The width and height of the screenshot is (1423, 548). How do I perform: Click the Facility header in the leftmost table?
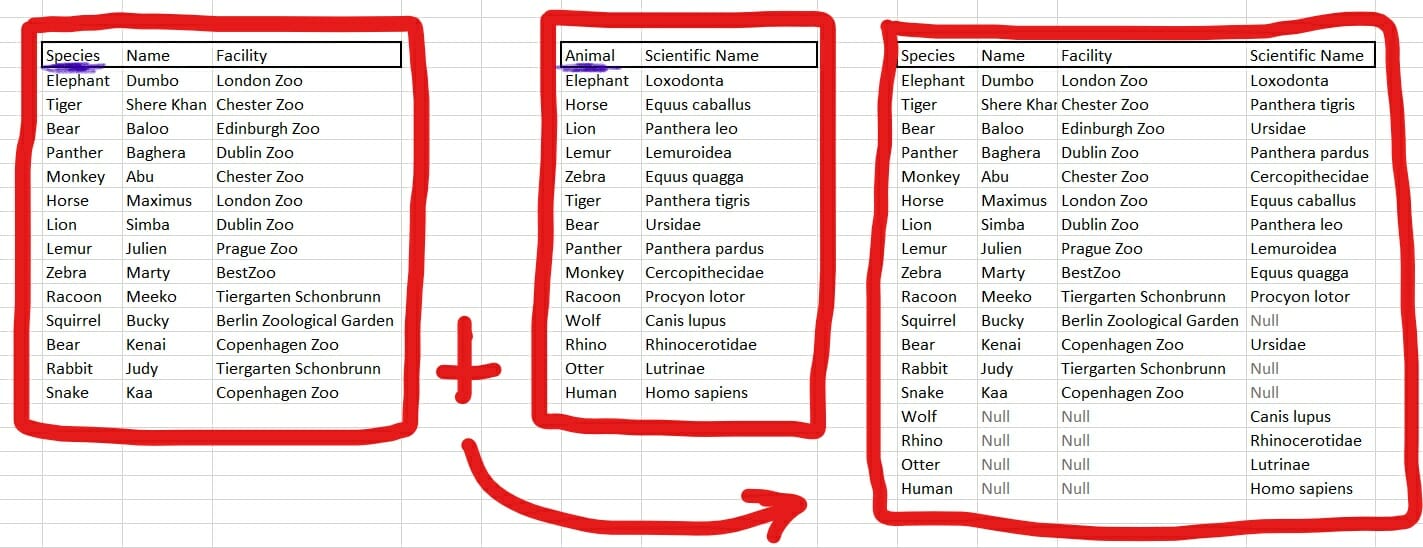[242, 56]
